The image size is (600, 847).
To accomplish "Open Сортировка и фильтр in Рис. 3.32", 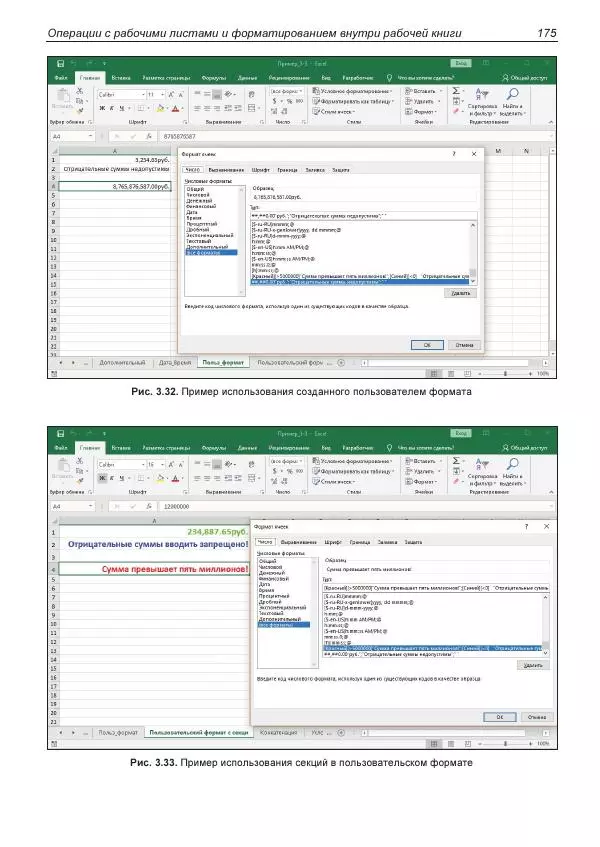I will coord(482,103).
